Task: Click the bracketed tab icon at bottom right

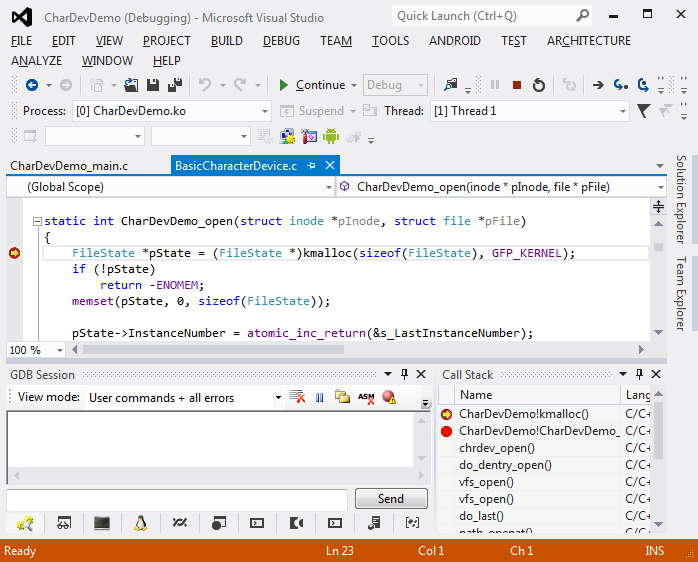Action: (412, 523)
